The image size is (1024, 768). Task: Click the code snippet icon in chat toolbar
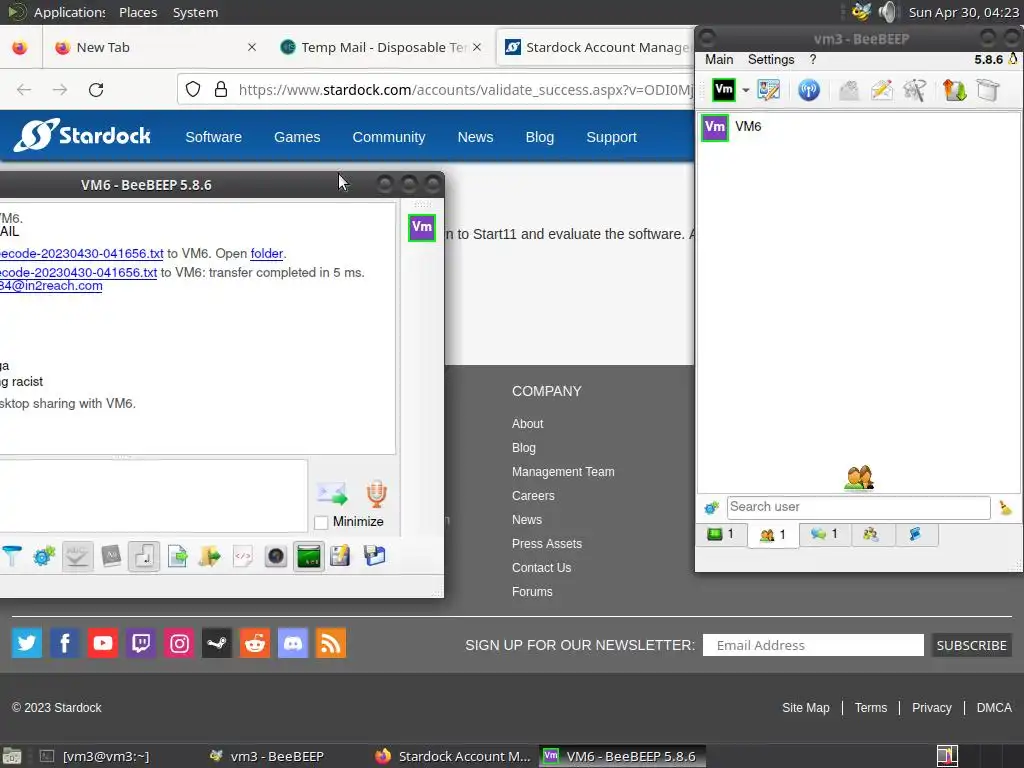tap(242, 556)
